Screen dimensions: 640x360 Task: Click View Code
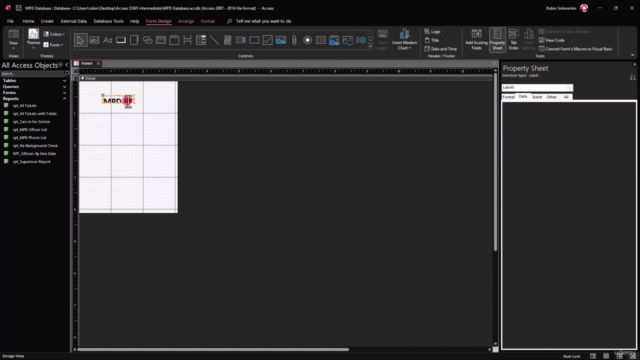551,40
